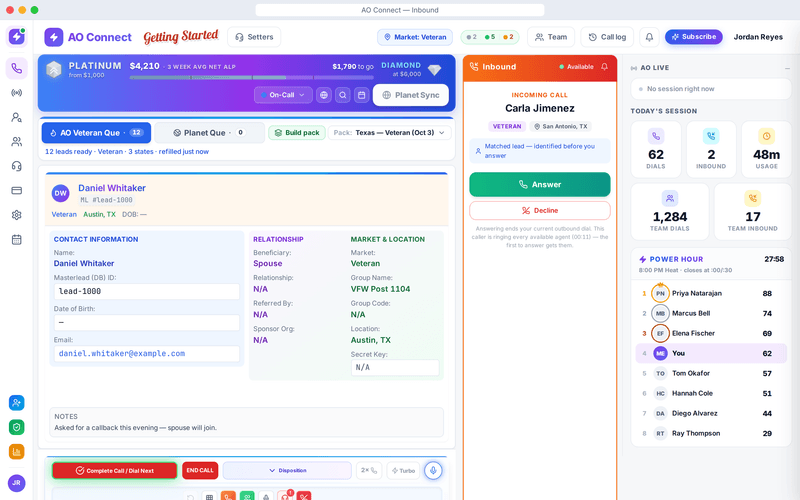Open the On-Call status dropdown
Screen dimensions: 800x500
[283, 95]
